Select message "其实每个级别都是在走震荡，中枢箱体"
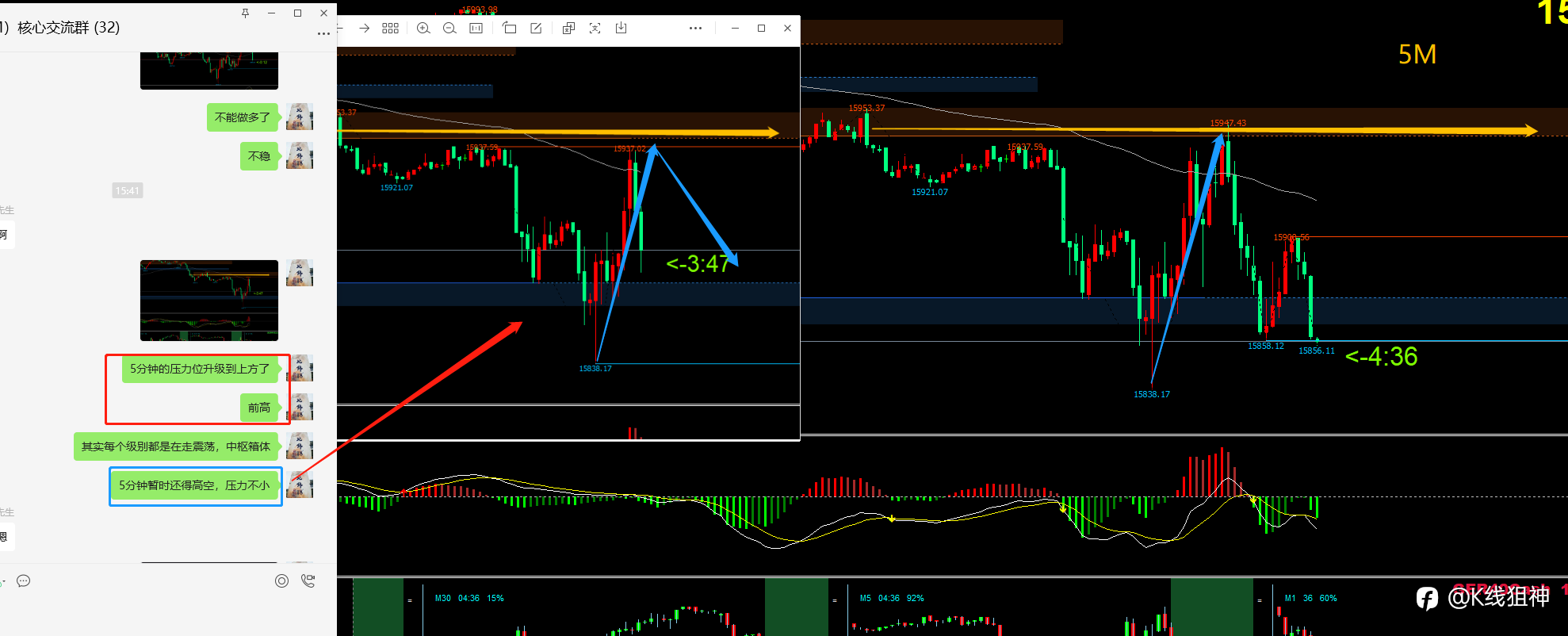The height and width of the screenshot is (636, 1568). point(176,446)
